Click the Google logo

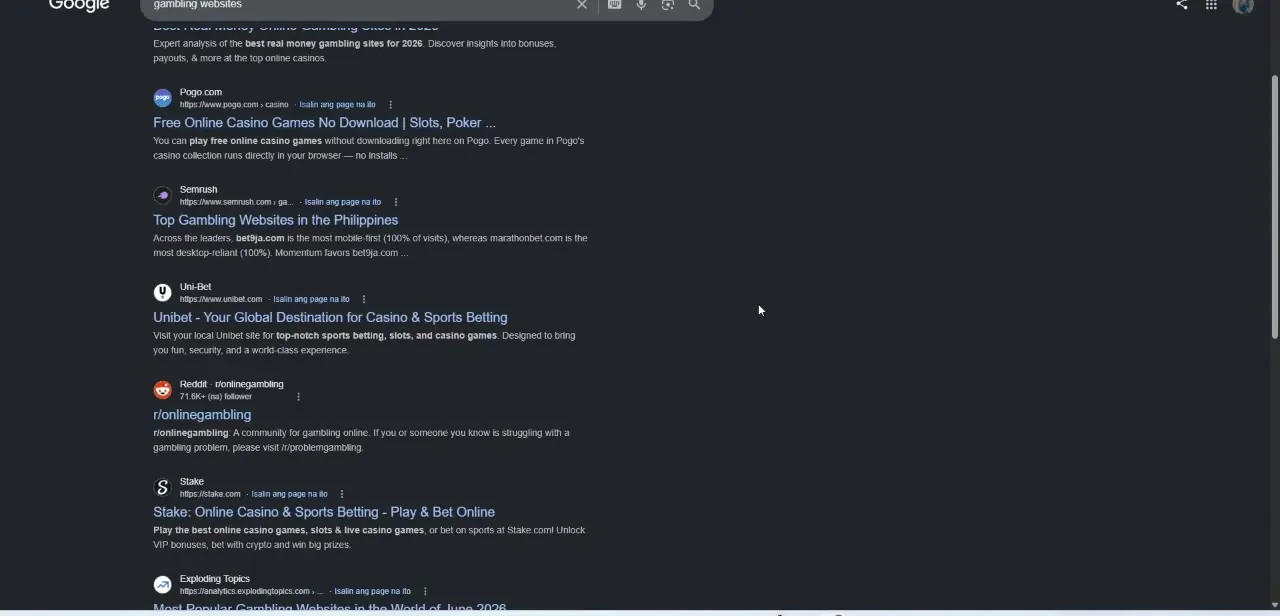[79, 5]
